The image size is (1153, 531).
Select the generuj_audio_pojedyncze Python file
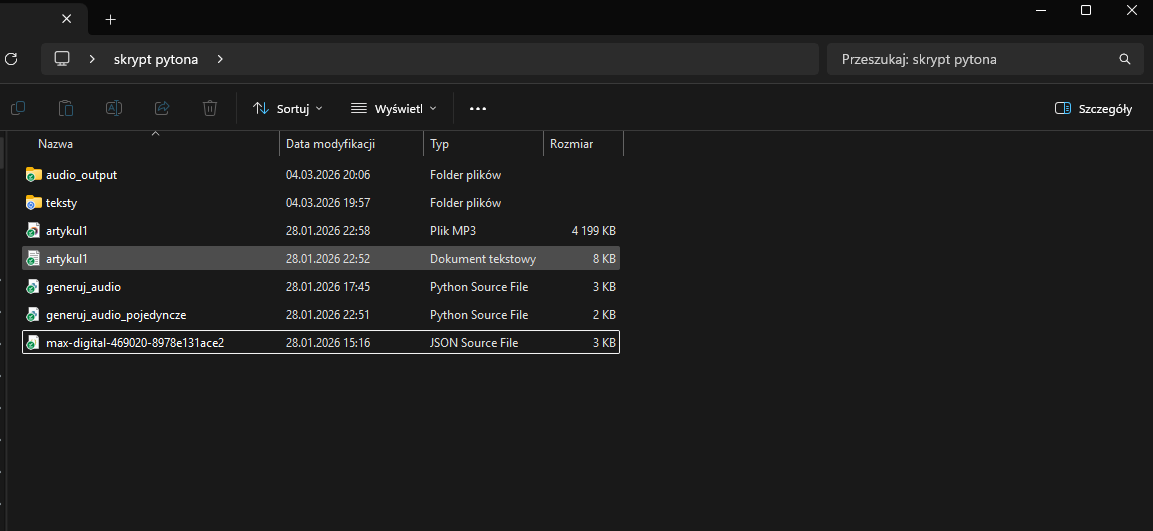tap(116, 315)
